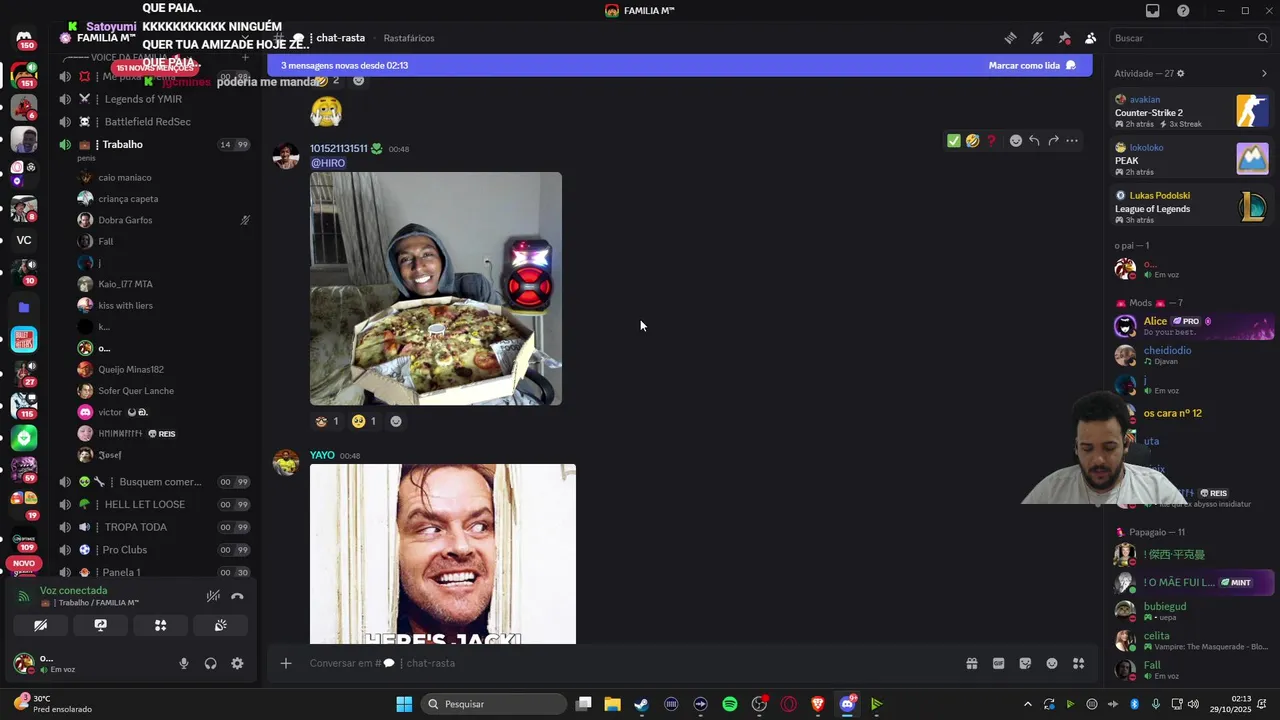React with red question mark emoji
The image size is (1280, 720).
(991, 141)
